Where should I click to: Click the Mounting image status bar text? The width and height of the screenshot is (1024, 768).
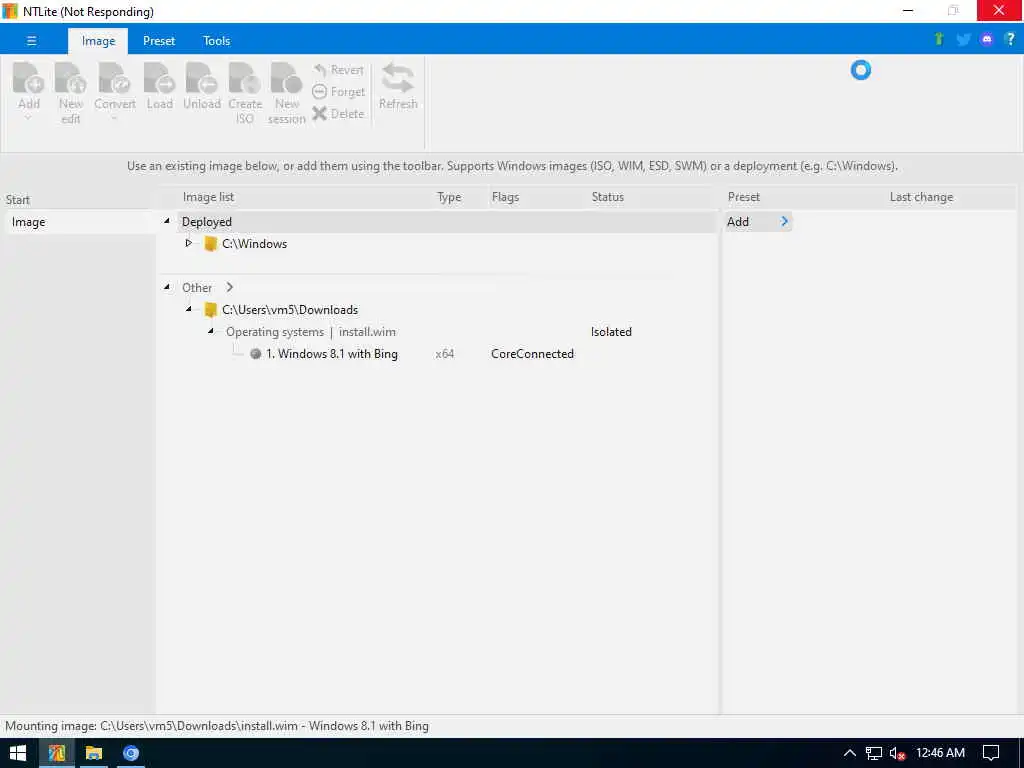tap(217, 726)
